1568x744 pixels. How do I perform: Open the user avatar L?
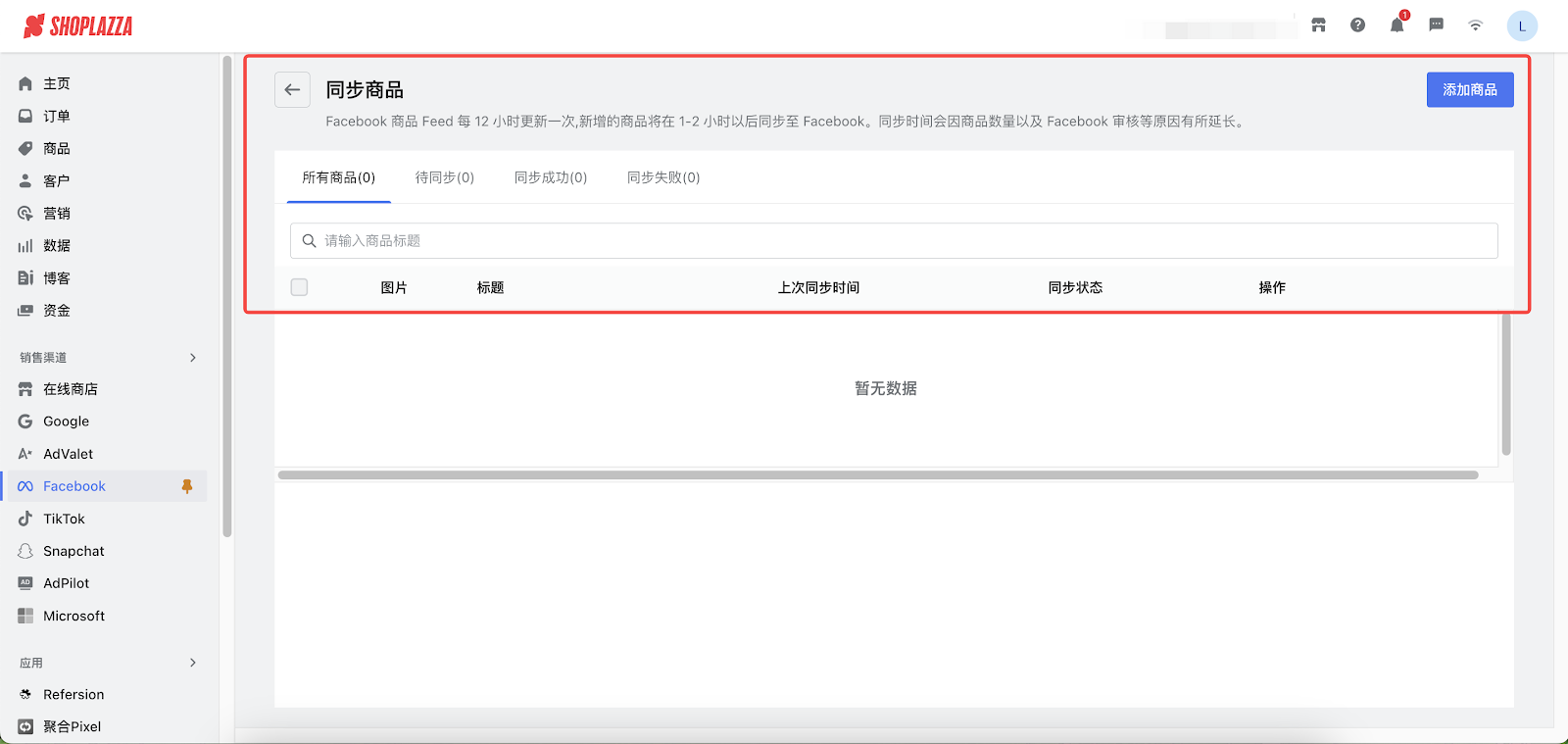click(1521, 26)
